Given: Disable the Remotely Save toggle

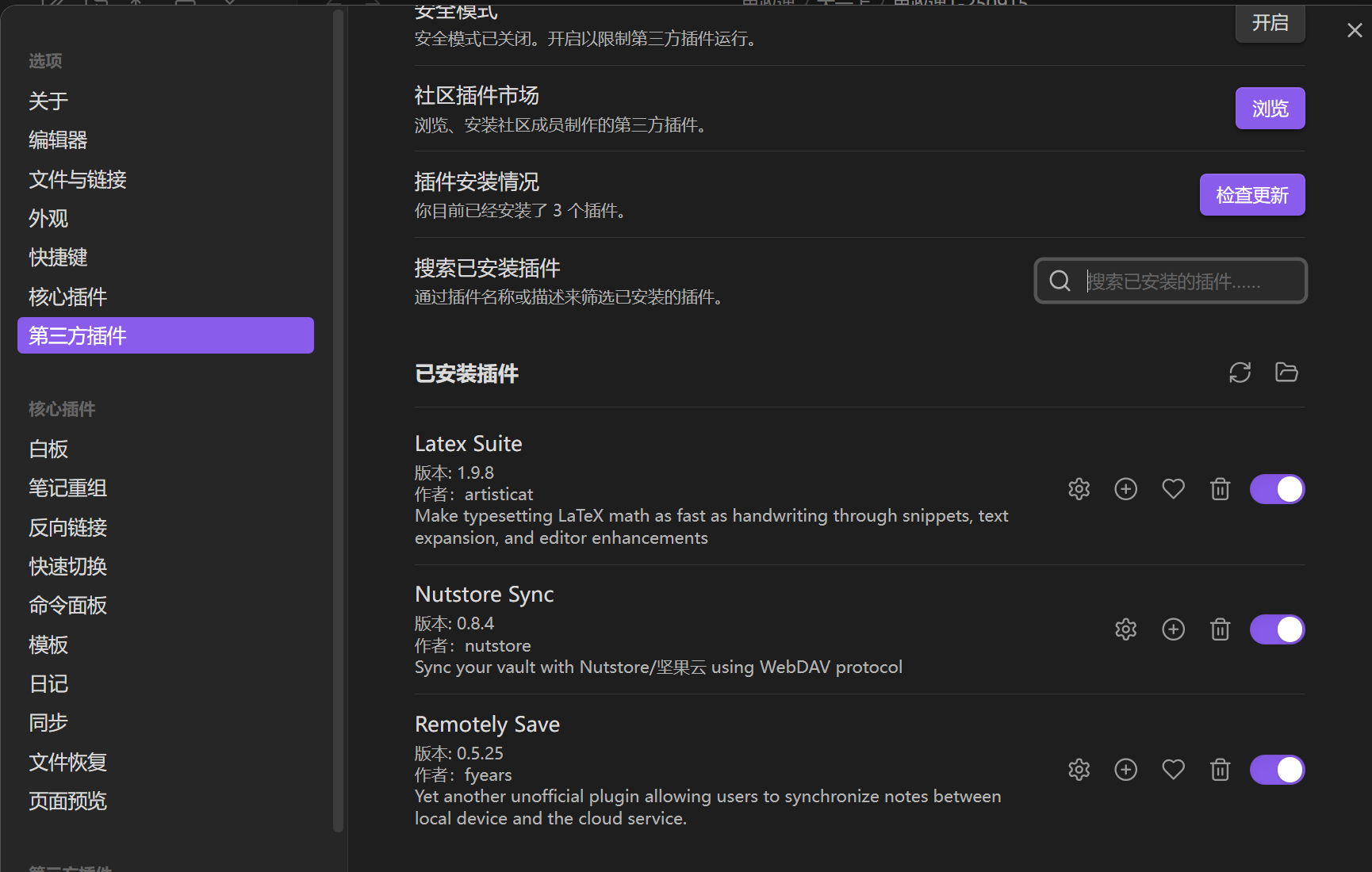Looking at the screenshot, I should (x=1277, y=770).
